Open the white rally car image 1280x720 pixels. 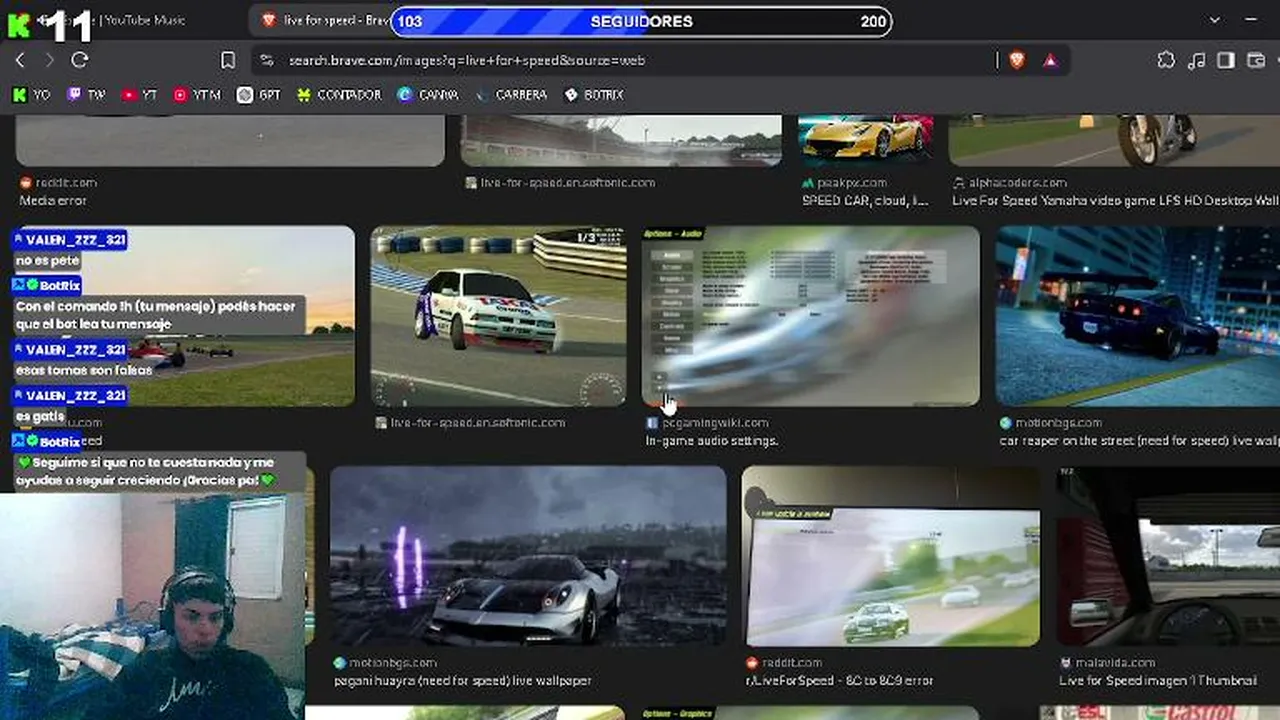499,316
